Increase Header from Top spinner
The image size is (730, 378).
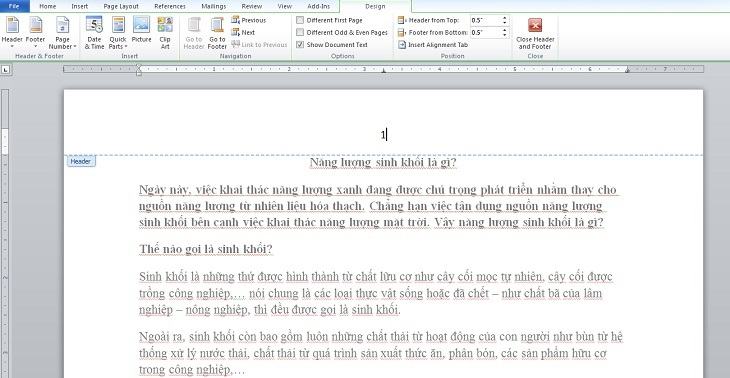(x=505, y=18)
